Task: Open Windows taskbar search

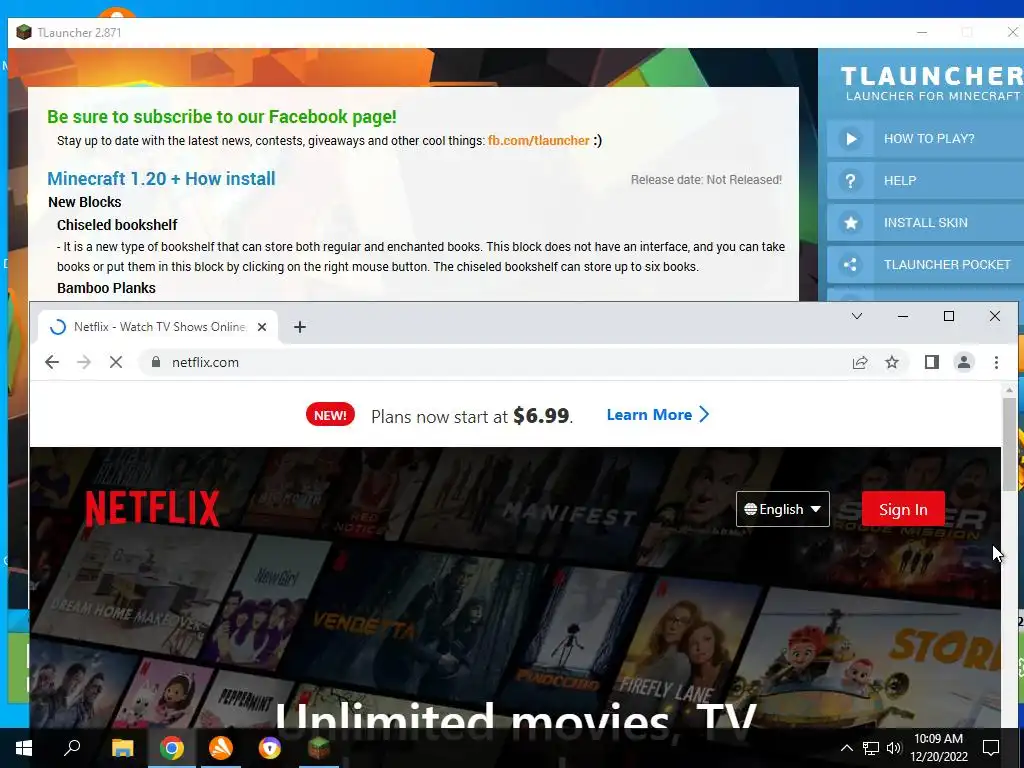Action: 72,748
